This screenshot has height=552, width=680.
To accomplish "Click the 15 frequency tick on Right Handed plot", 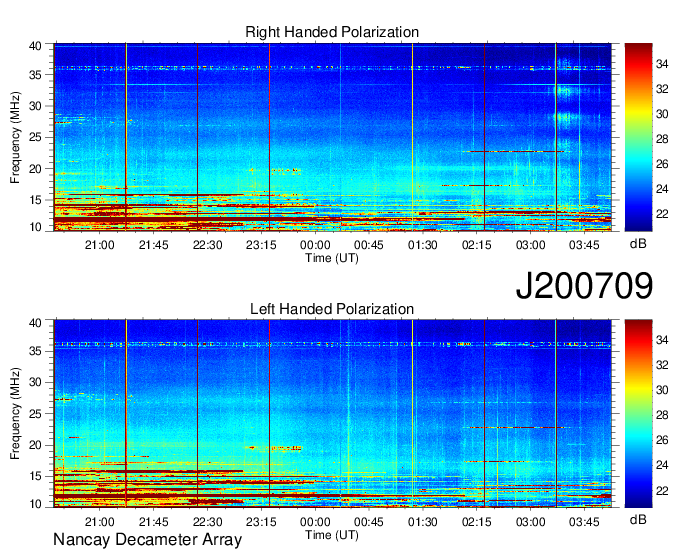I will click(x=35, y=200).
